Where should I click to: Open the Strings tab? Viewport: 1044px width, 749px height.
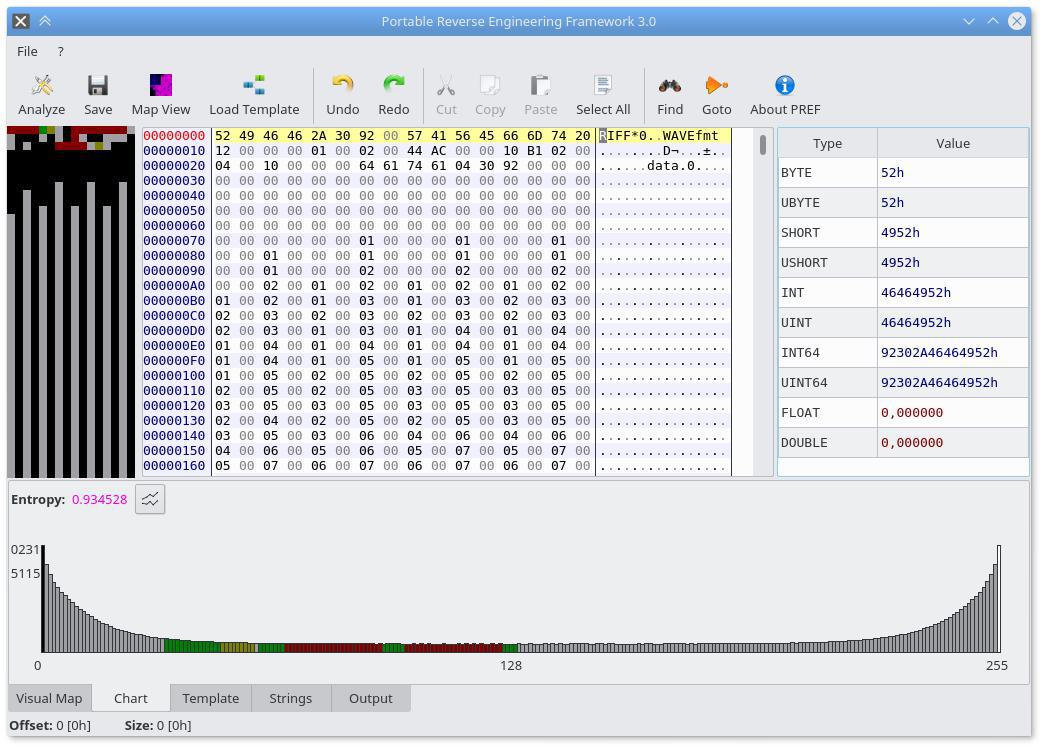290,698
